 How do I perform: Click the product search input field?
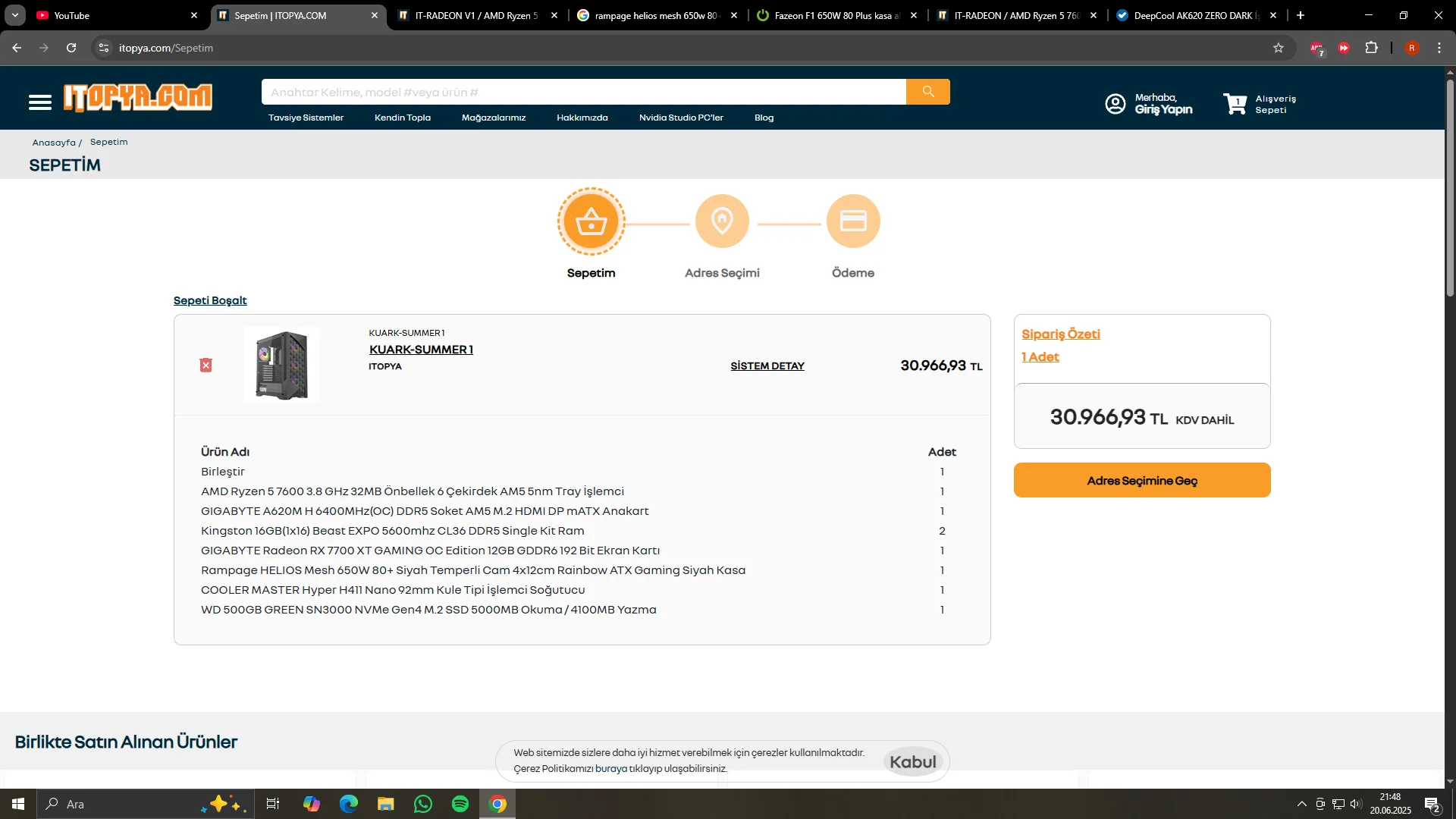point(583,92)
